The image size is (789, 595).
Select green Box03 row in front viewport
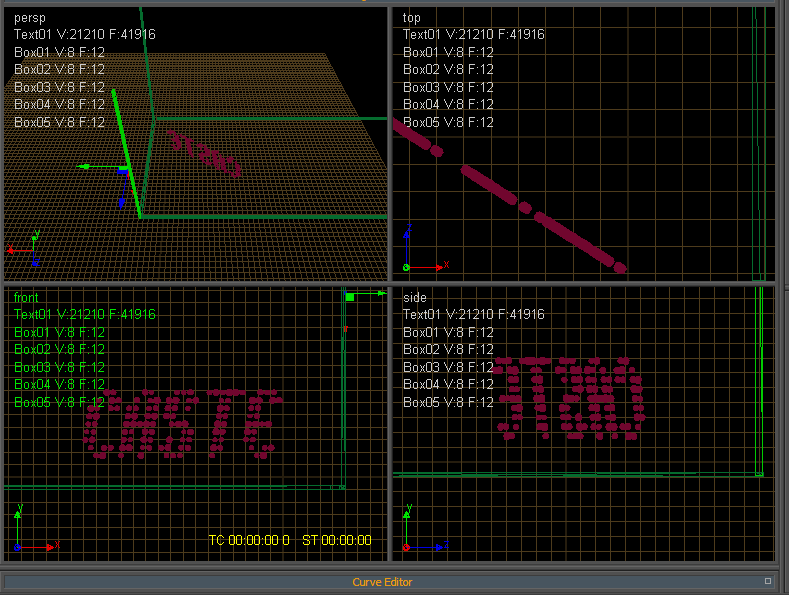coord(59,367)
